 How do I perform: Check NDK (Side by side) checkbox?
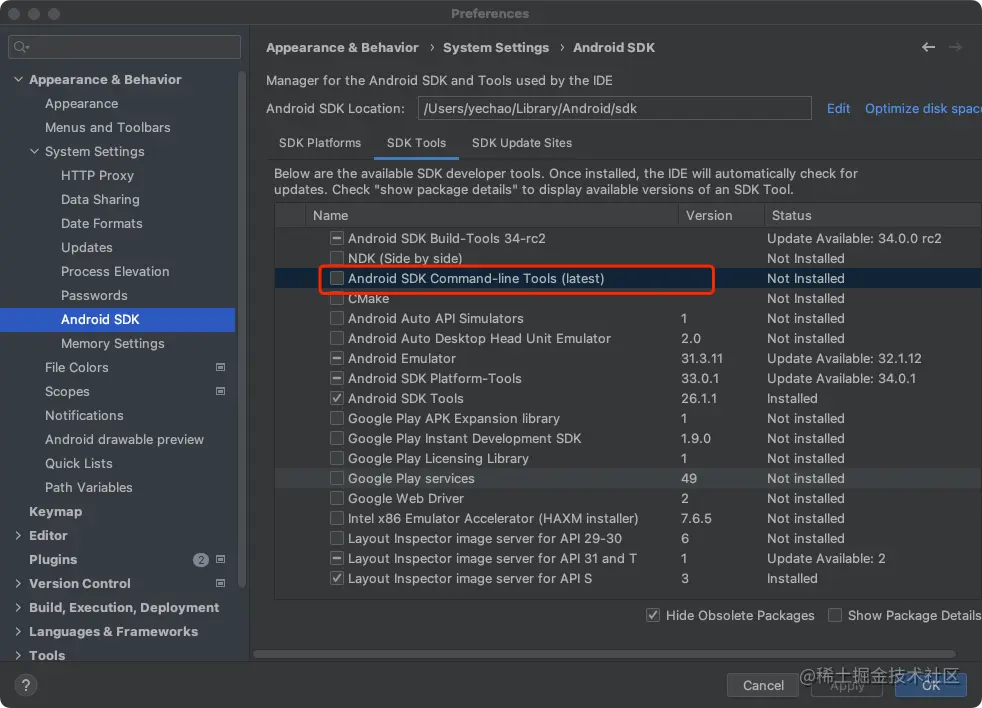coord(337,258)
